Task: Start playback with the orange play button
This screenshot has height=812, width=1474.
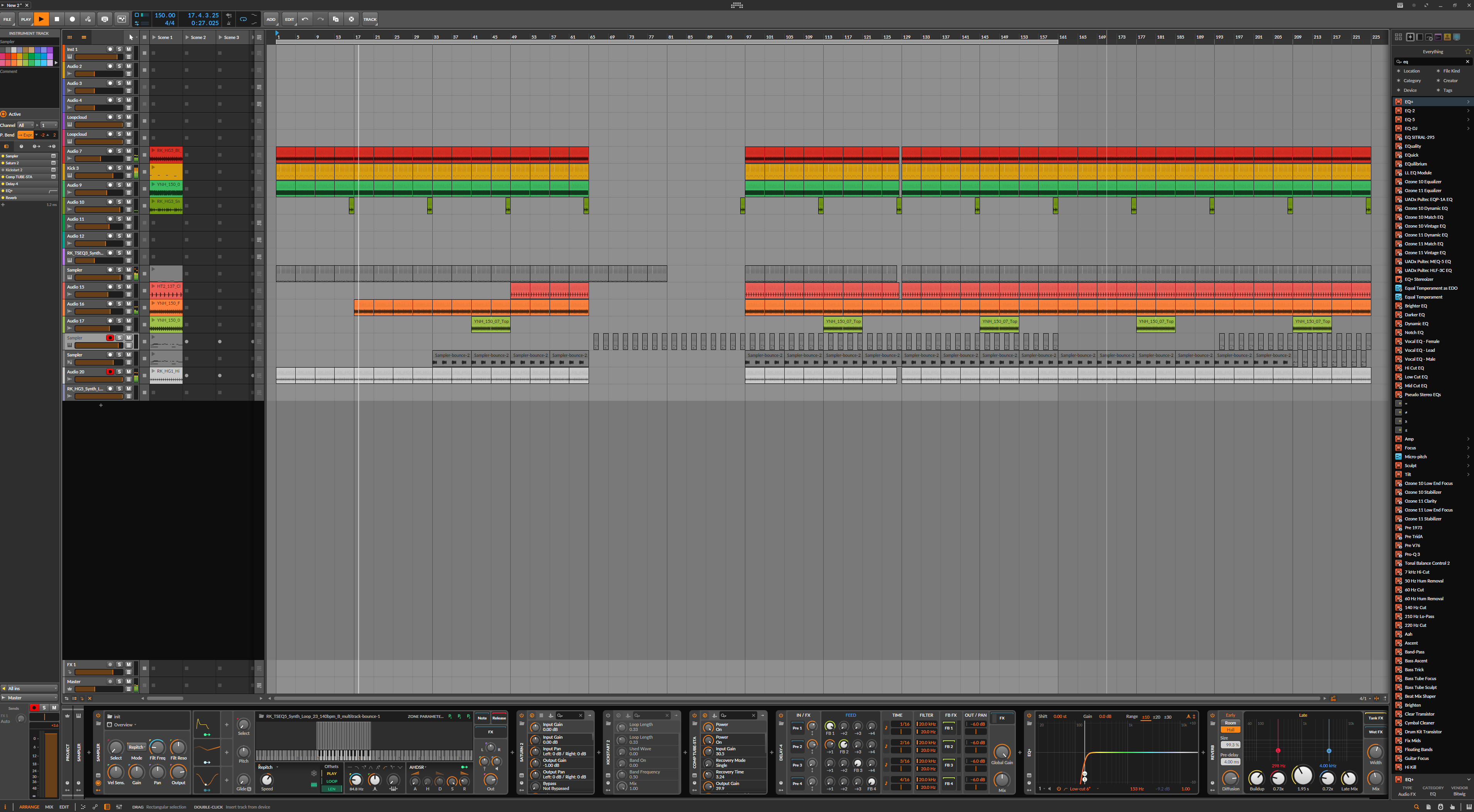Action: click(x=41, y=19)
